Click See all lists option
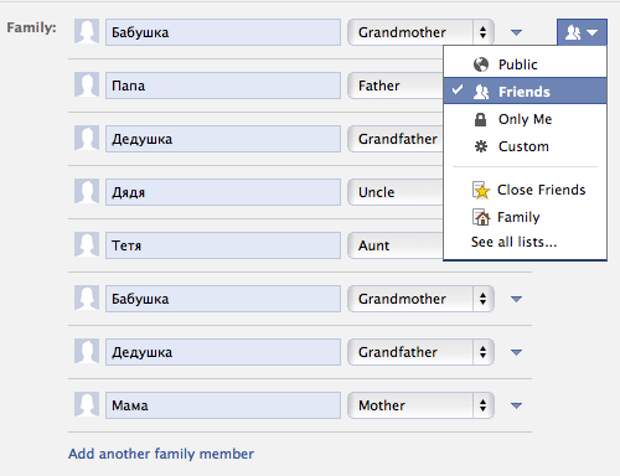This screenshot has width=620, height=476. point(514,242)
